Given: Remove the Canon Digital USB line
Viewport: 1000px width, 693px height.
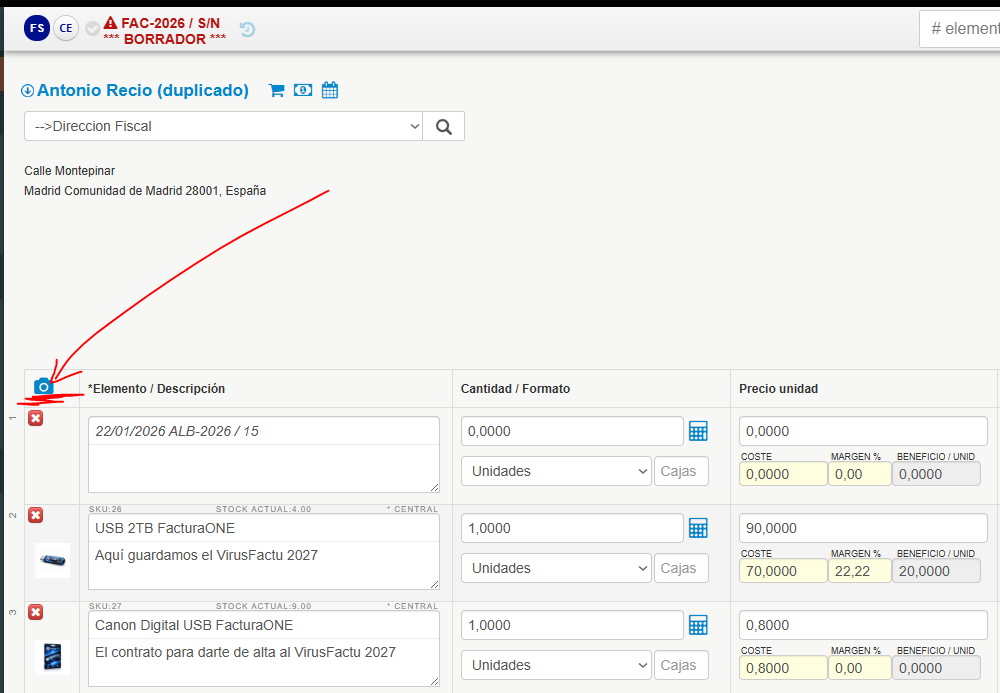Looking at the screenshot, I should click(36, 612).
